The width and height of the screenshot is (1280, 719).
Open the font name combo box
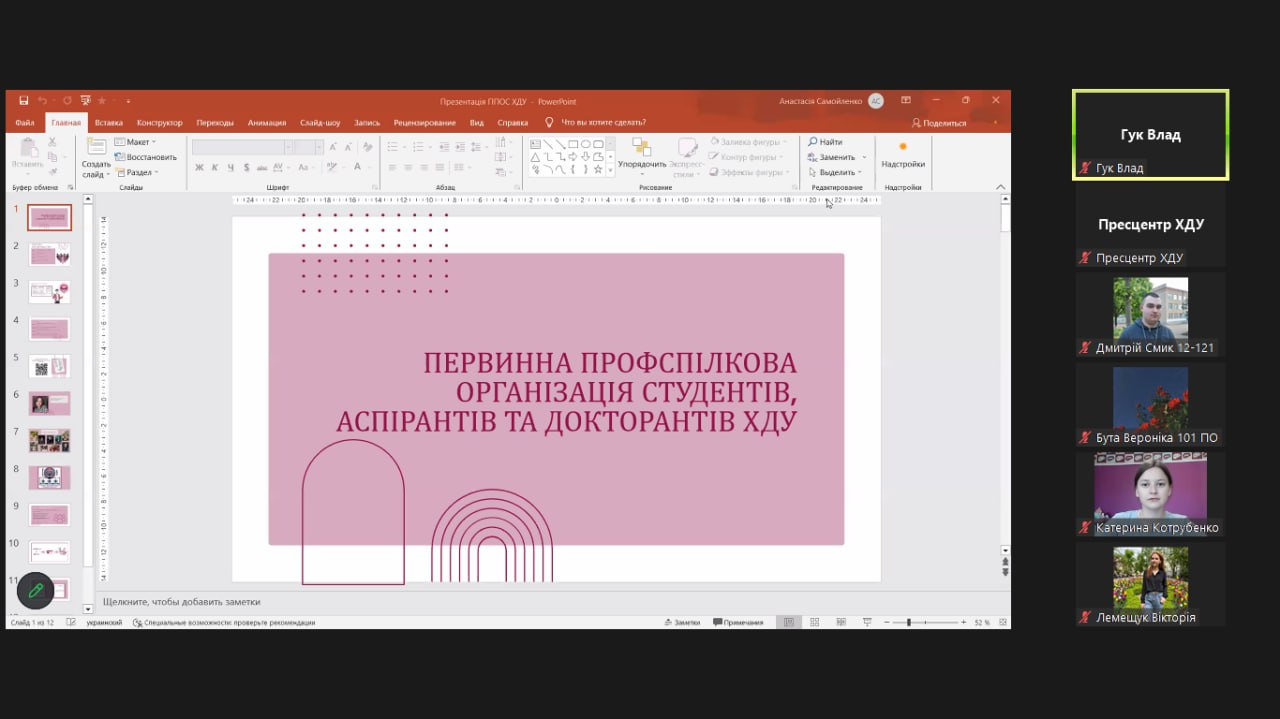coord(242,147)
